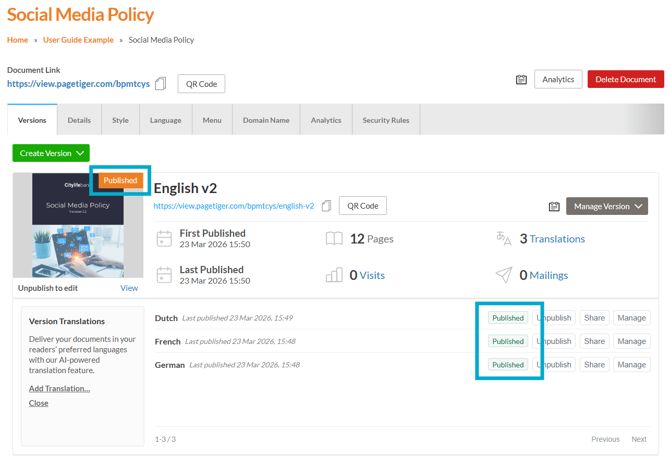This screenshot has height=460, width=670.
Task: Go to Previous translations page
Action: [x=605, y=439]
